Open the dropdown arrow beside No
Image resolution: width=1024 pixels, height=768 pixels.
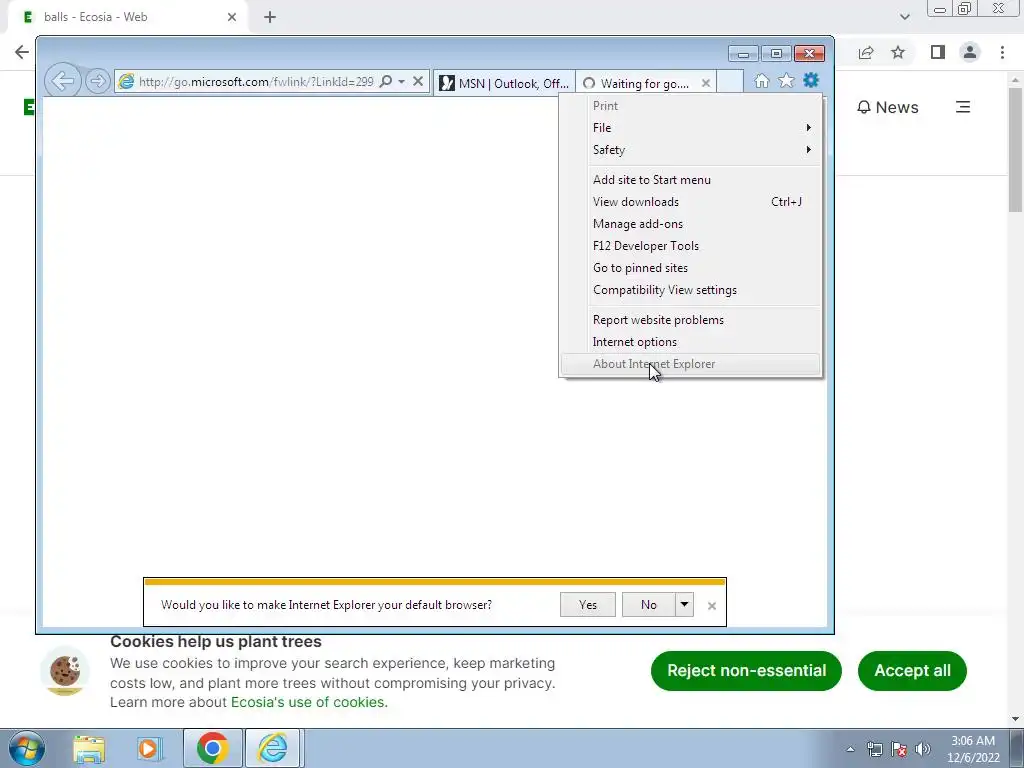coord(684,605)
